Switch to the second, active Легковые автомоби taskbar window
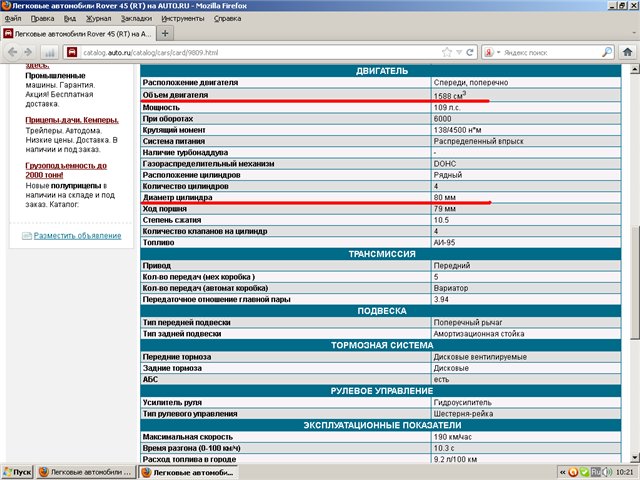This screenshot has height=480, width=640. (x=188, y=472)
